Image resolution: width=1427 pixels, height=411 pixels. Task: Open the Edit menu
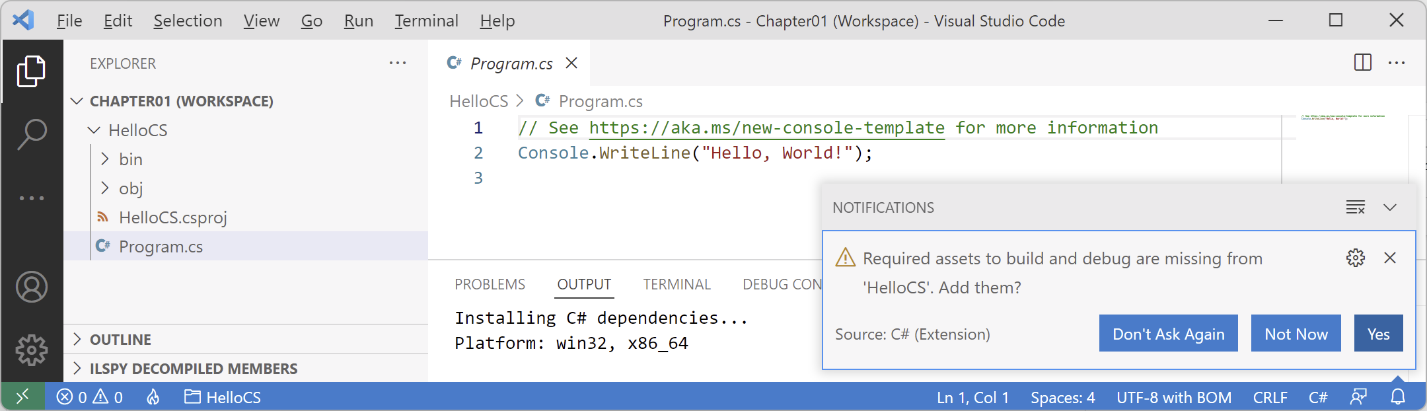point(118,20)
